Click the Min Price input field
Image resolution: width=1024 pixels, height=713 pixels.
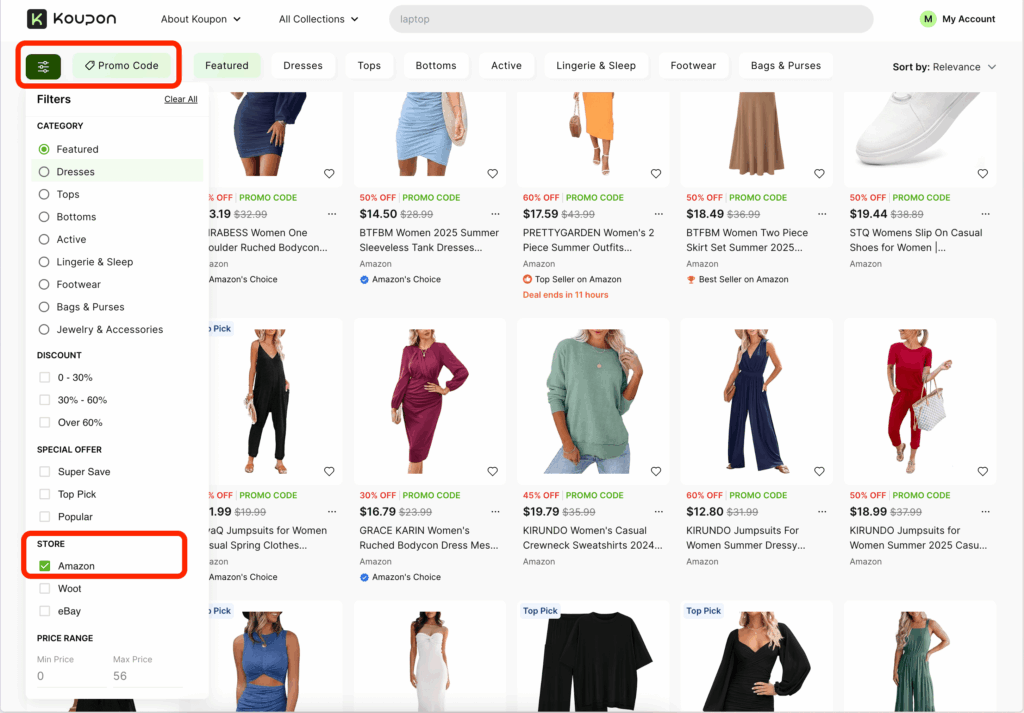pyautogui.click(x=71, y=676)
